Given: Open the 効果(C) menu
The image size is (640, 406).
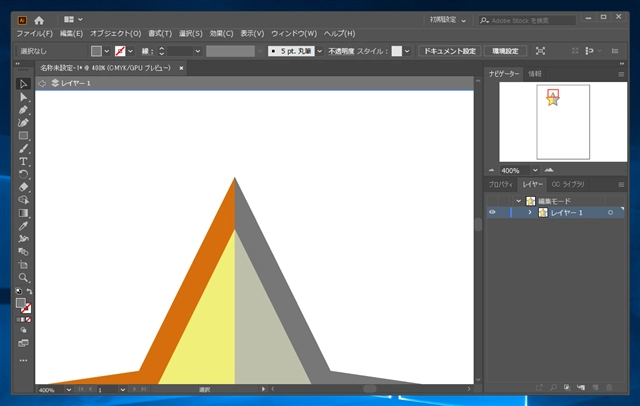Looking at the screenshot, I should tap(221, 33).
